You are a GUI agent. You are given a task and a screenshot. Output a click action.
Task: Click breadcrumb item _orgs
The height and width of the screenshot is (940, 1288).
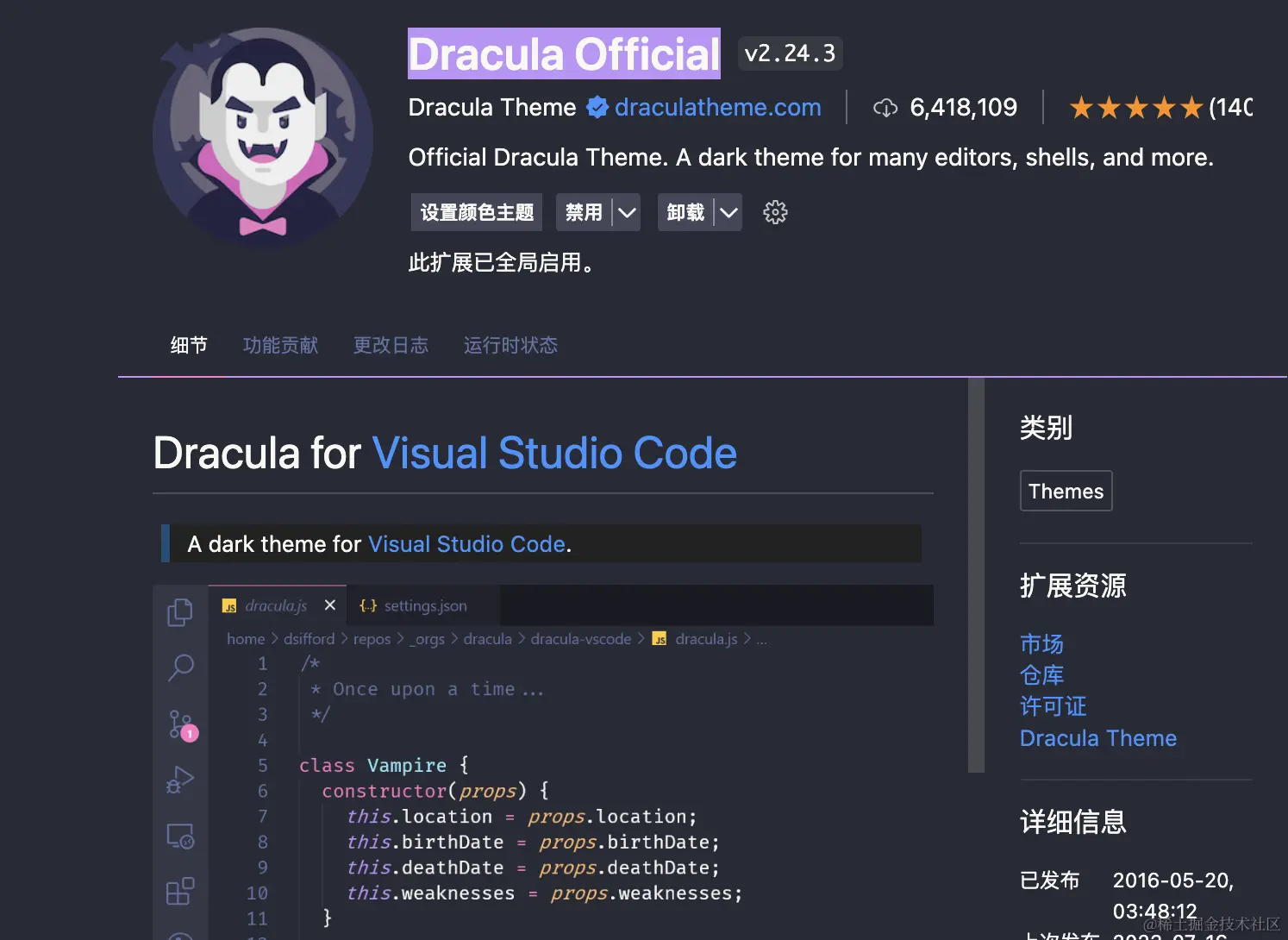tap(428, 639)
